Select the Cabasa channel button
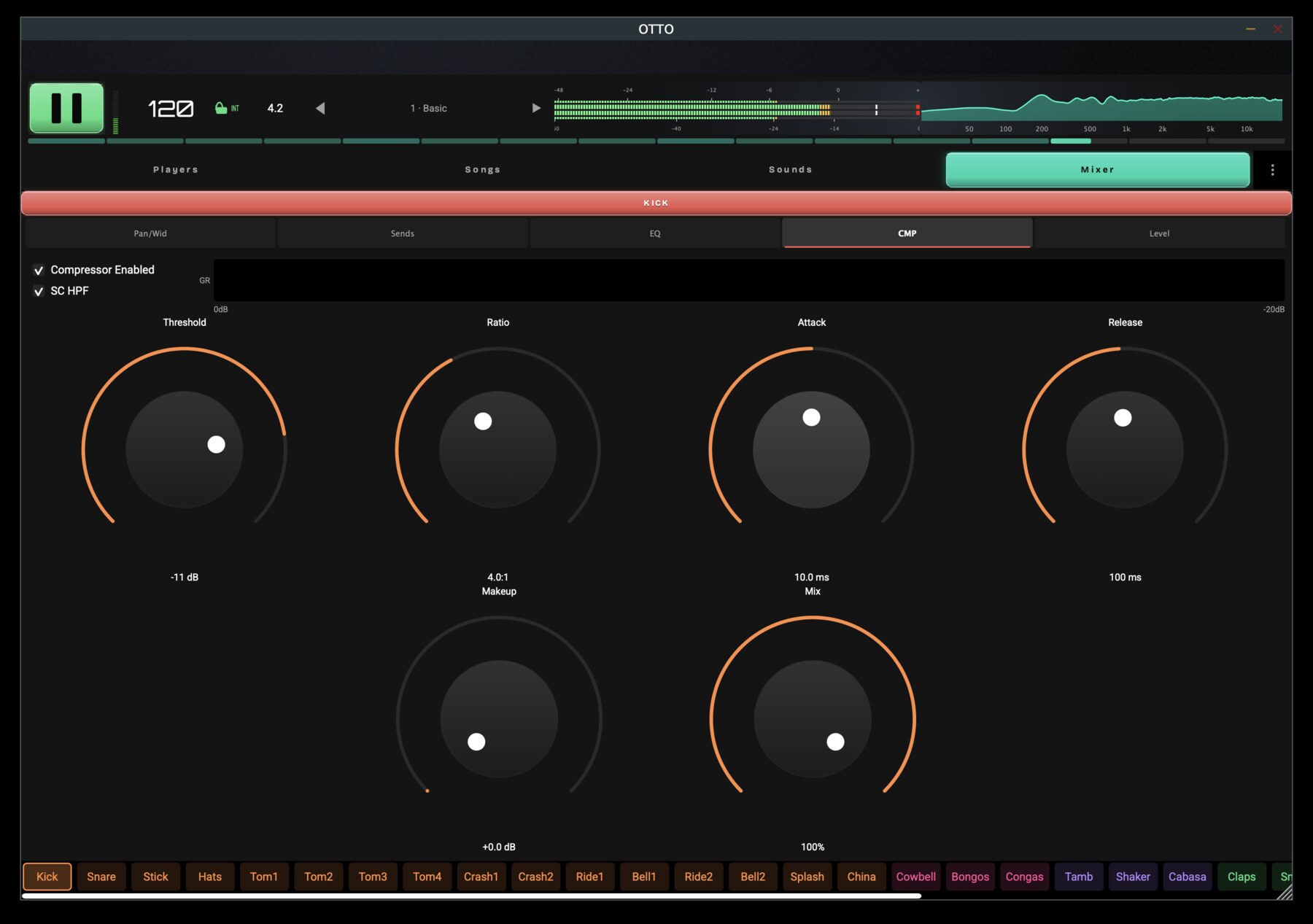This screenshot has width=1313, height=924. (1188, 877)
